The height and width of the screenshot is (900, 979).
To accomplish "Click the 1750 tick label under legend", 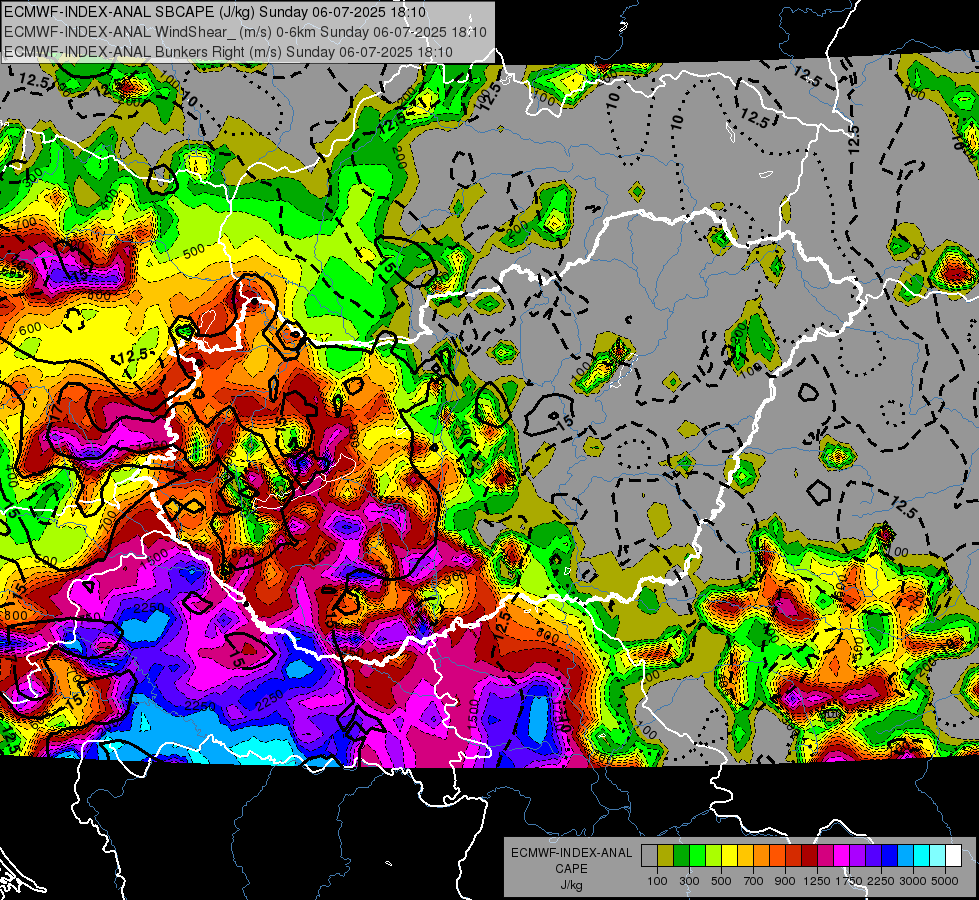I will click(x=850, y=881).
